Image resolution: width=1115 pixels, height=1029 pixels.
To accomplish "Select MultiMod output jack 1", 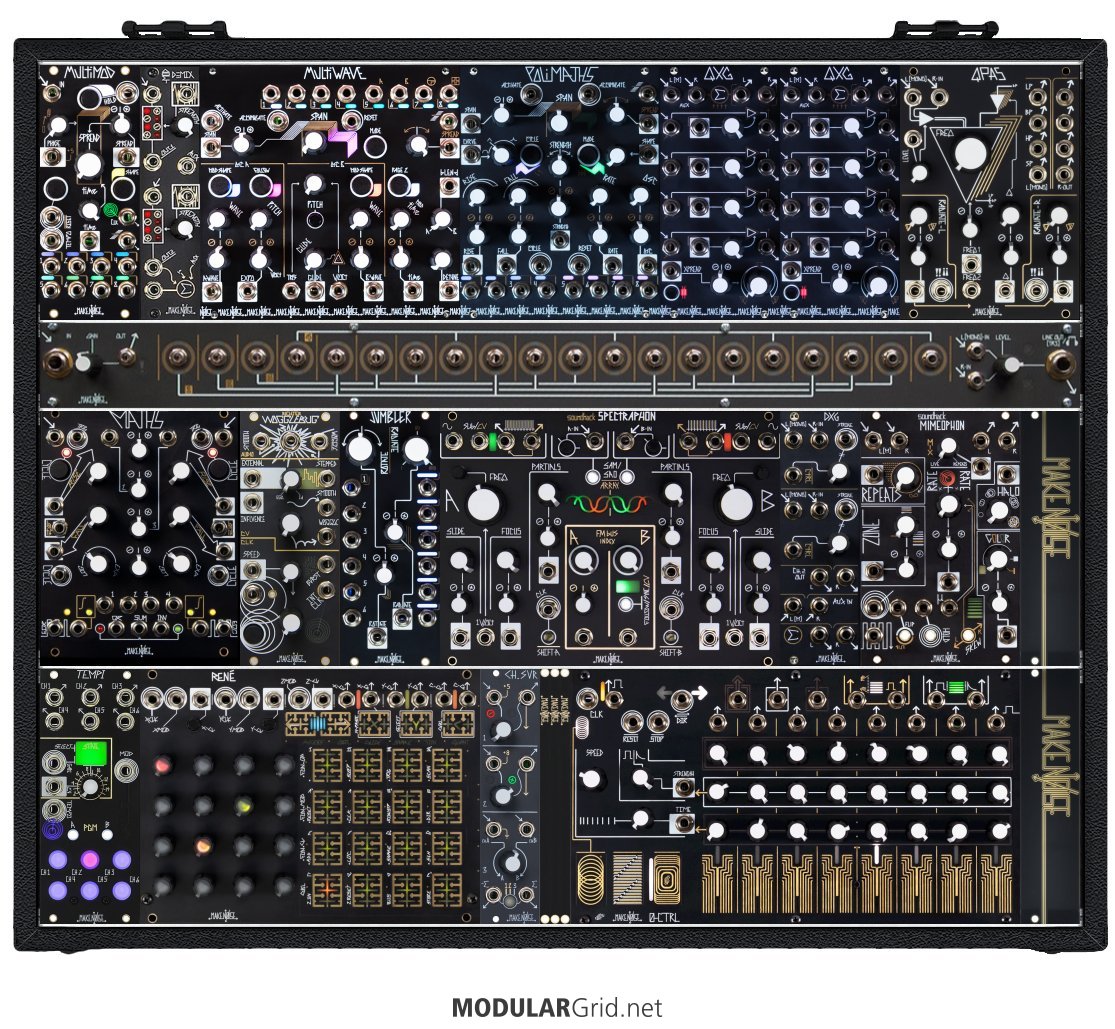I will coord(51,267).
